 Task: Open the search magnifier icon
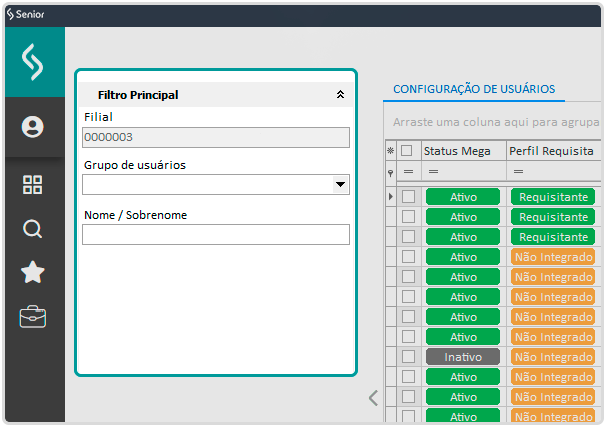pos(33,229)
